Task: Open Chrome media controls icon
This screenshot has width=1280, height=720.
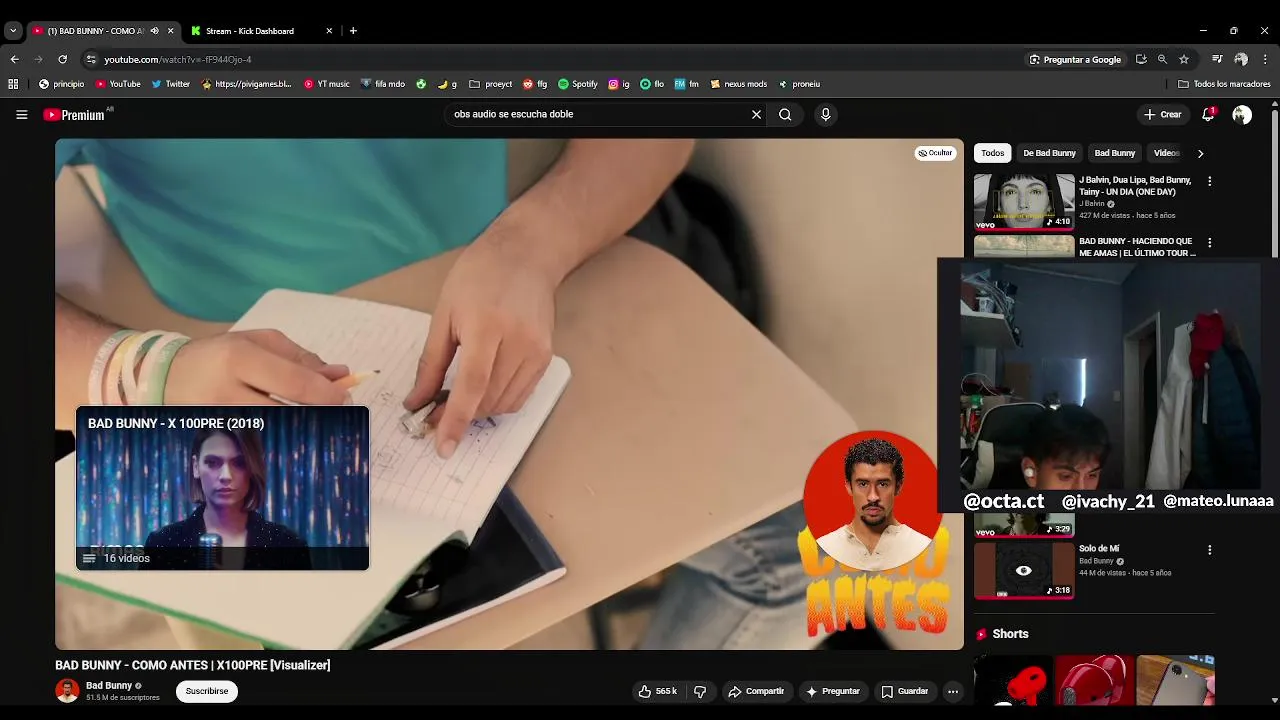Action: pyautogui.click(x=1217, y=59)
